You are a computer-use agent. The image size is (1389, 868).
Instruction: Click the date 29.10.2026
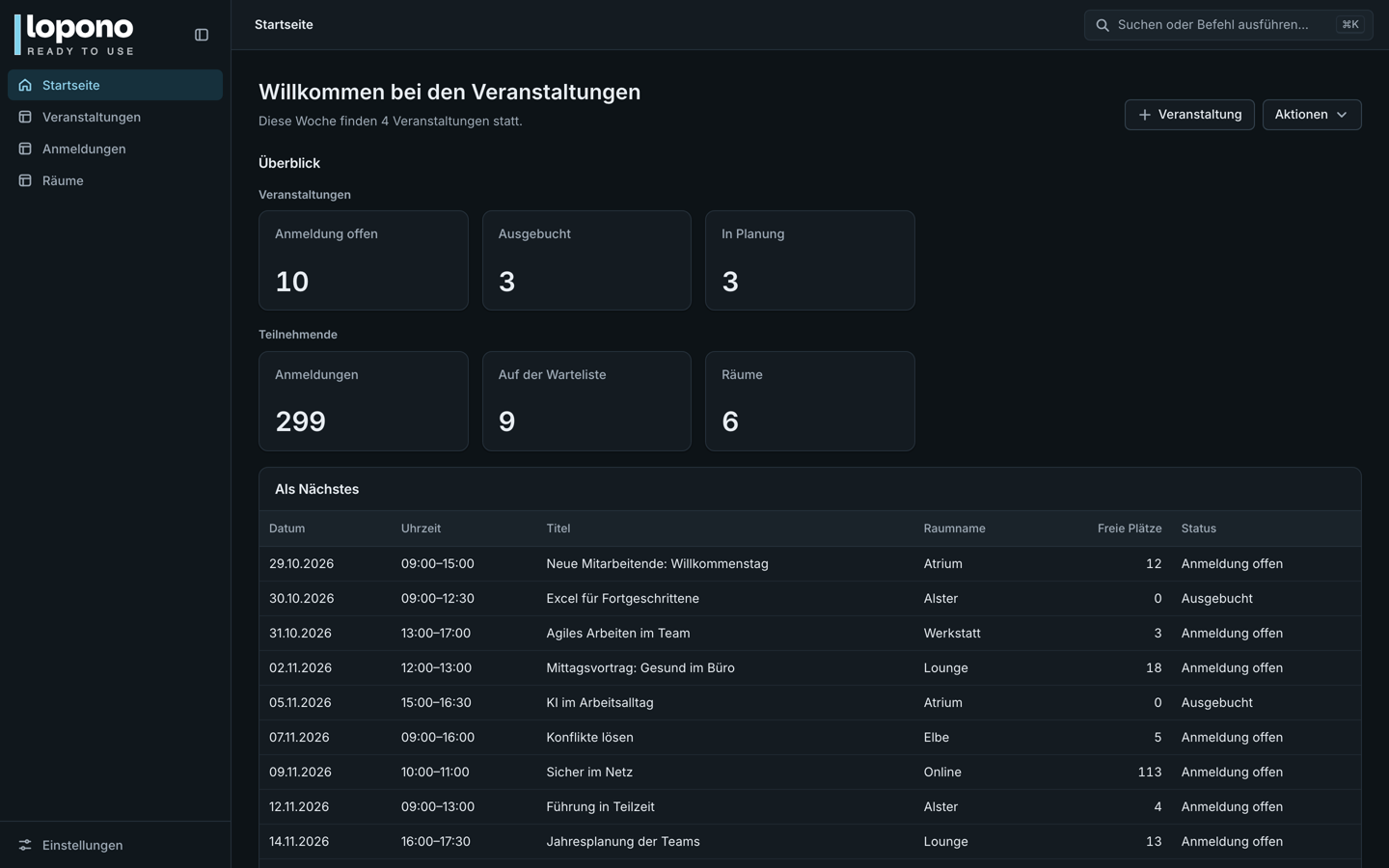(301, 564)
